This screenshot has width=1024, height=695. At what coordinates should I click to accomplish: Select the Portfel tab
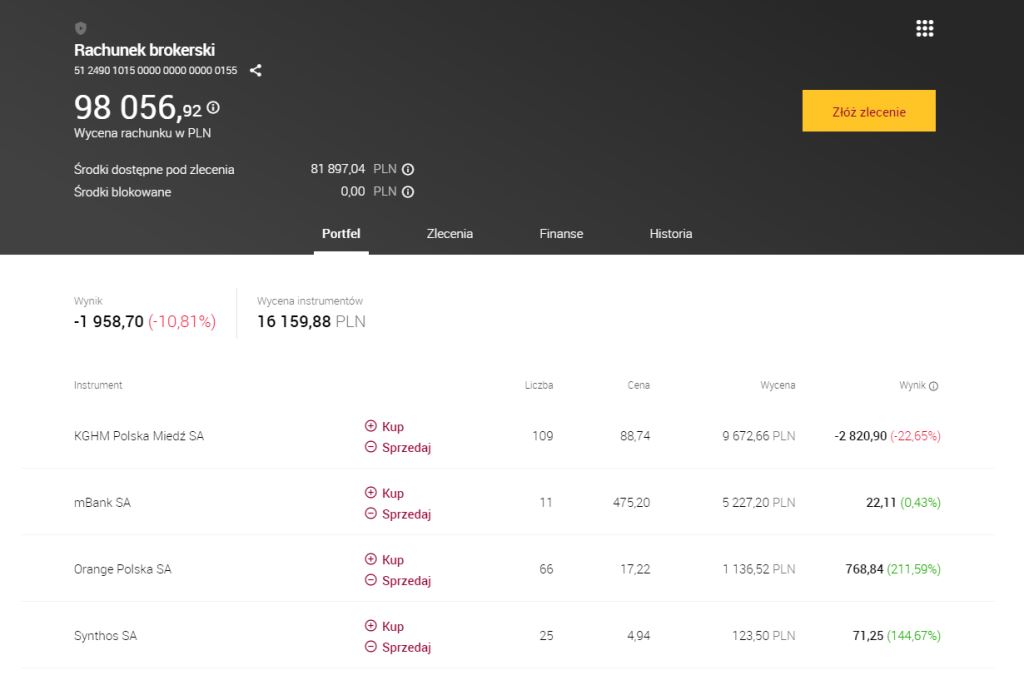(x=341, y=234)
